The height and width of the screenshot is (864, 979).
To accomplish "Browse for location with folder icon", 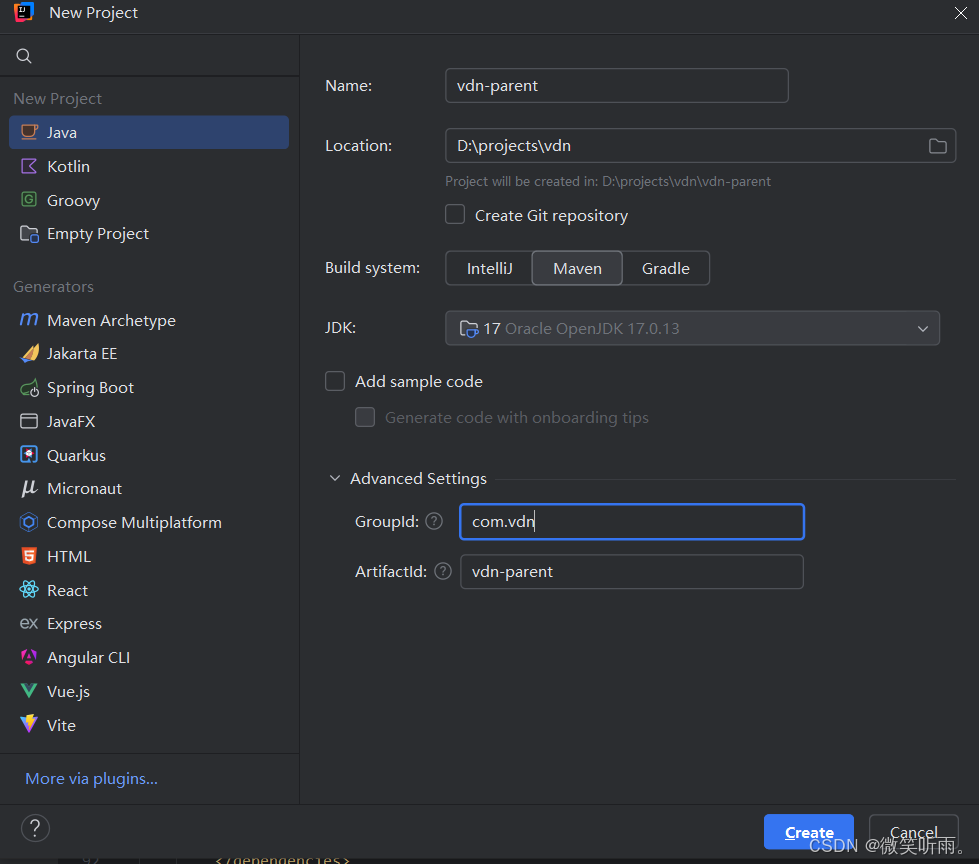I will 937,146.
